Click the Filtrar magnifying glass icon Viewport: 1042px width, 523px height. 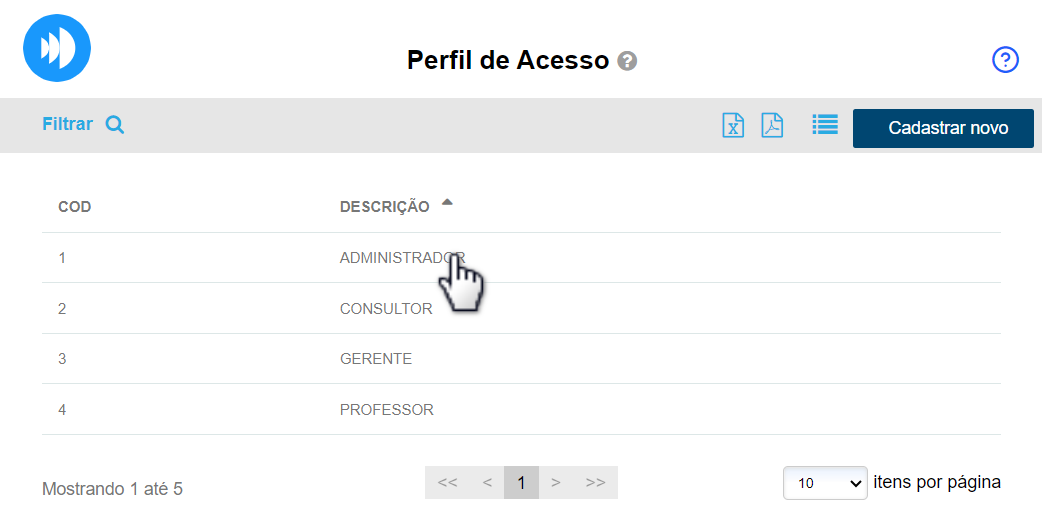pyautogui.click(x=115, y=125)
